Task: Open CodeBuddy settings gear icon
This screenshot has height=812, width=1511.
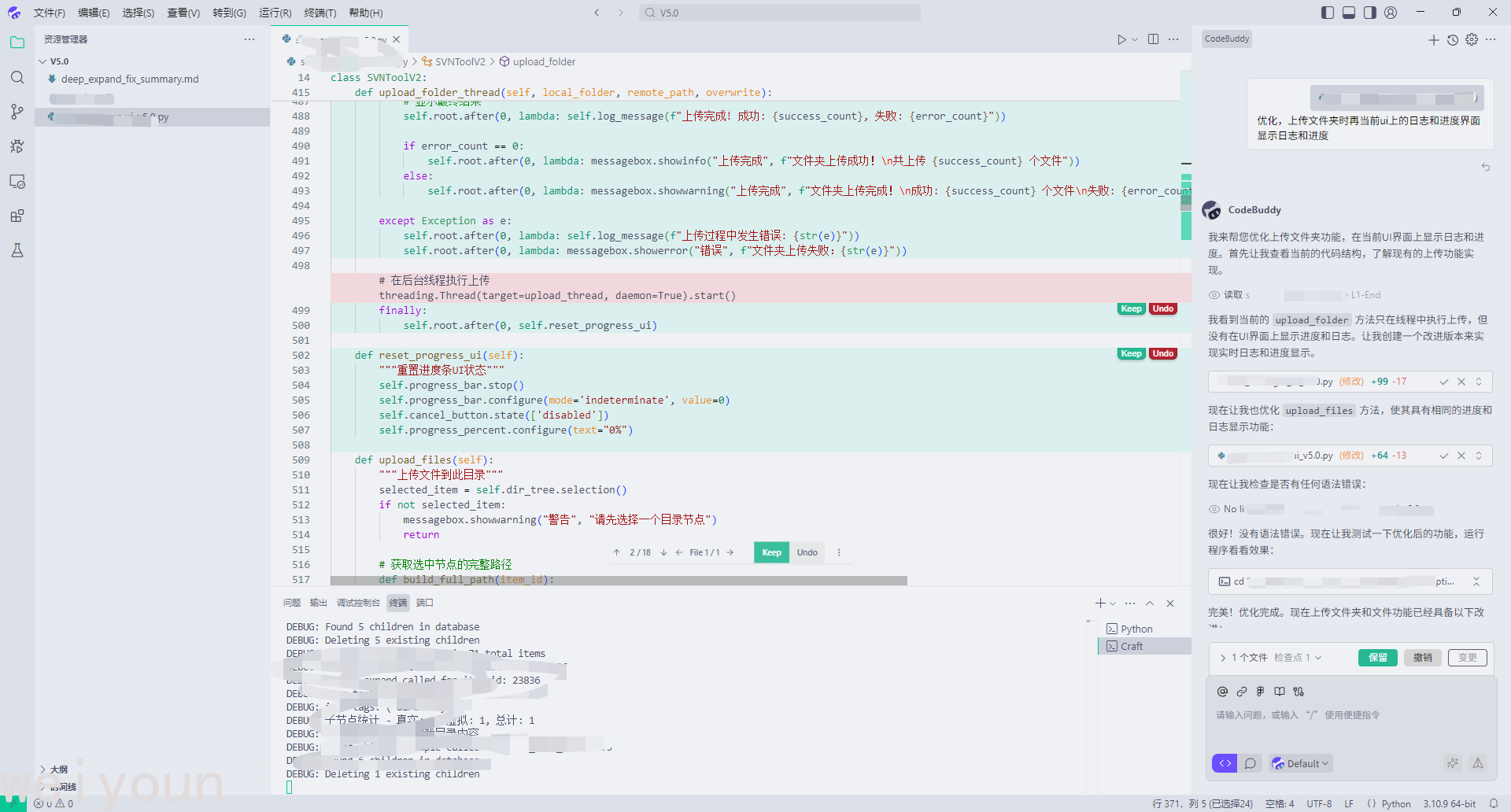Action: click(x=1472, y=39)
